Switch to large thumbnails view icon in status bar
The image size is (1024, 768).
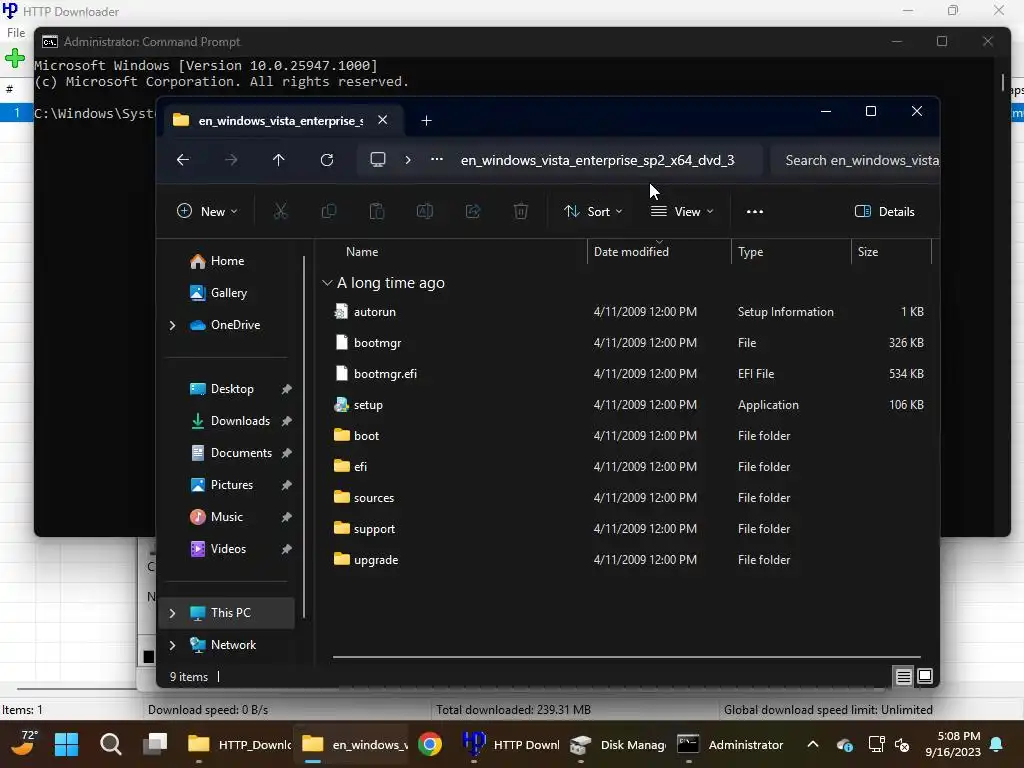coord(925,677)
